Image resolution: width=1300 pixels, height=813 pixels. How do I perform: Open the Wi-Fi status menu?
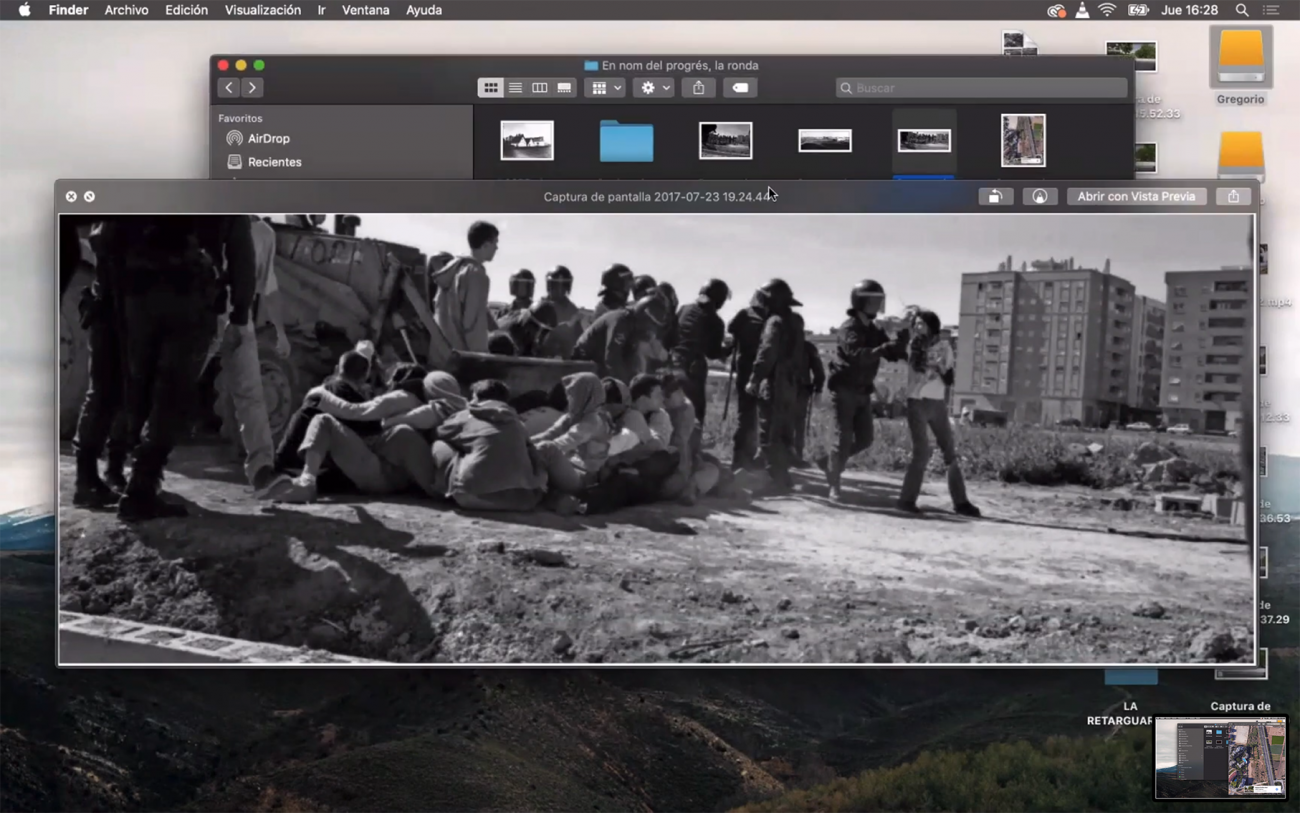pyautogui.click(x=1107, y=10)
